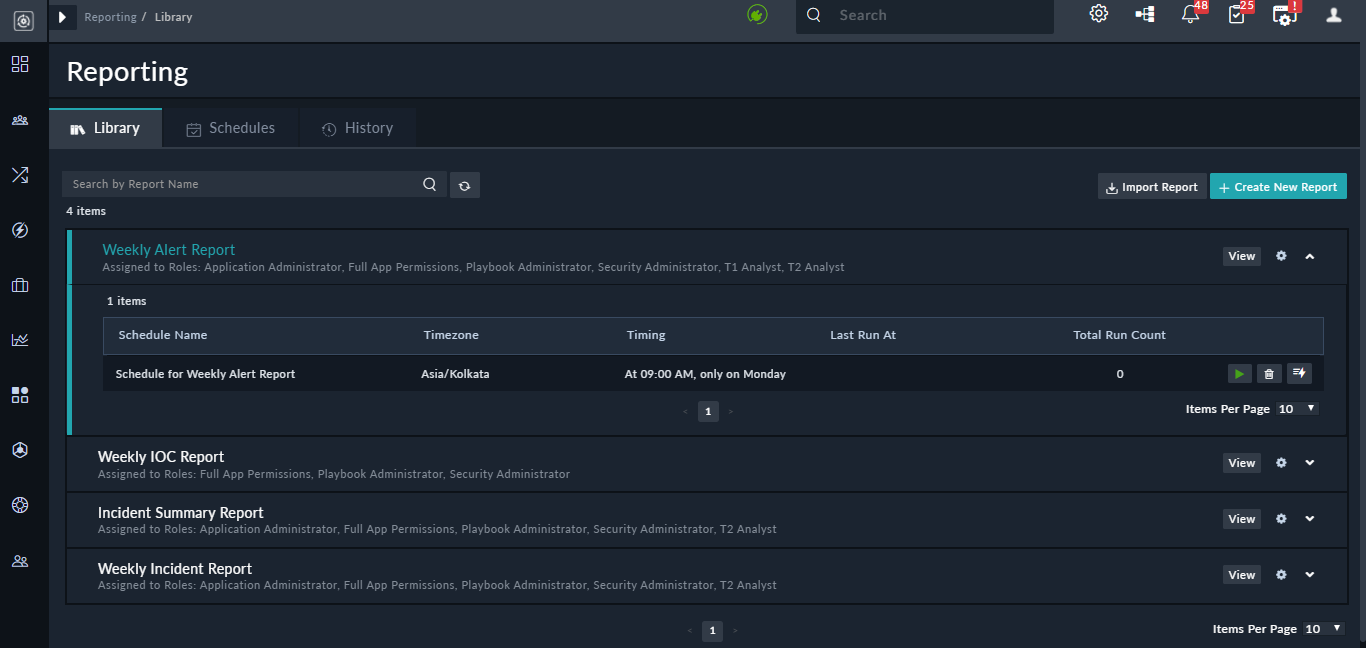Open the briefcase sidebar icon
This screenshot has height=648, width=1366.
tap(20, 285)
